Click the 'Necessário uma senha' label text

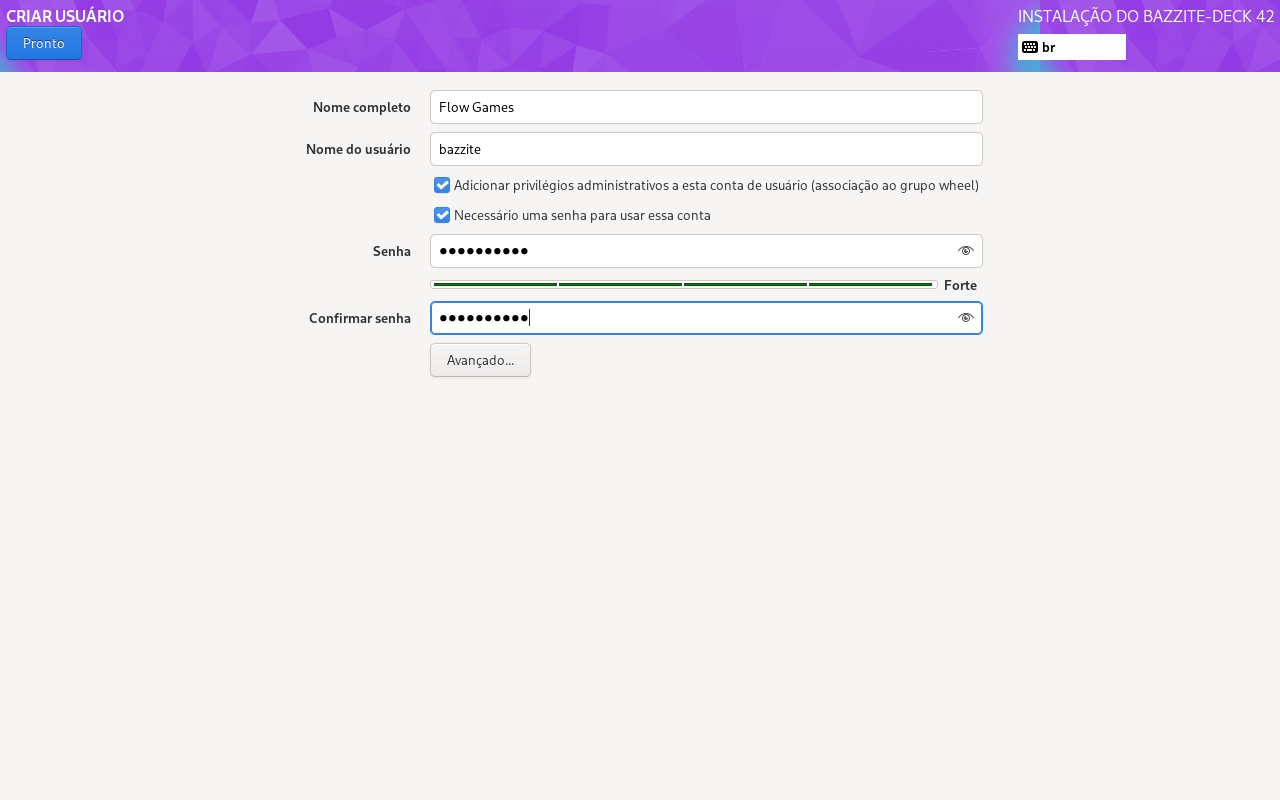(x=582, y=215)
